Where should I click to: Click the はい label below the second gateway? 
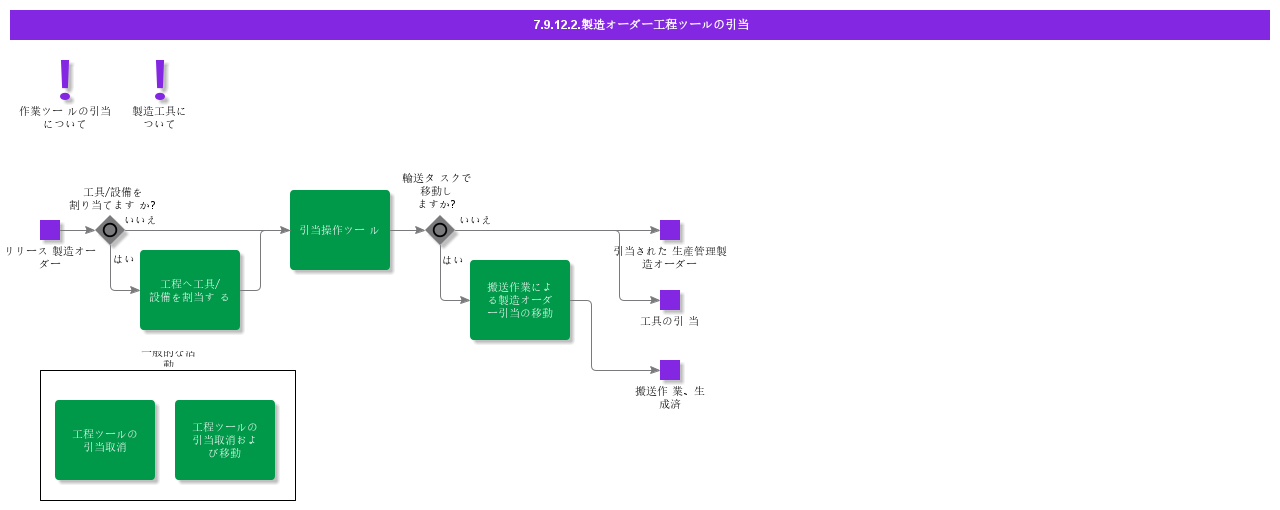tap(452, 260)
